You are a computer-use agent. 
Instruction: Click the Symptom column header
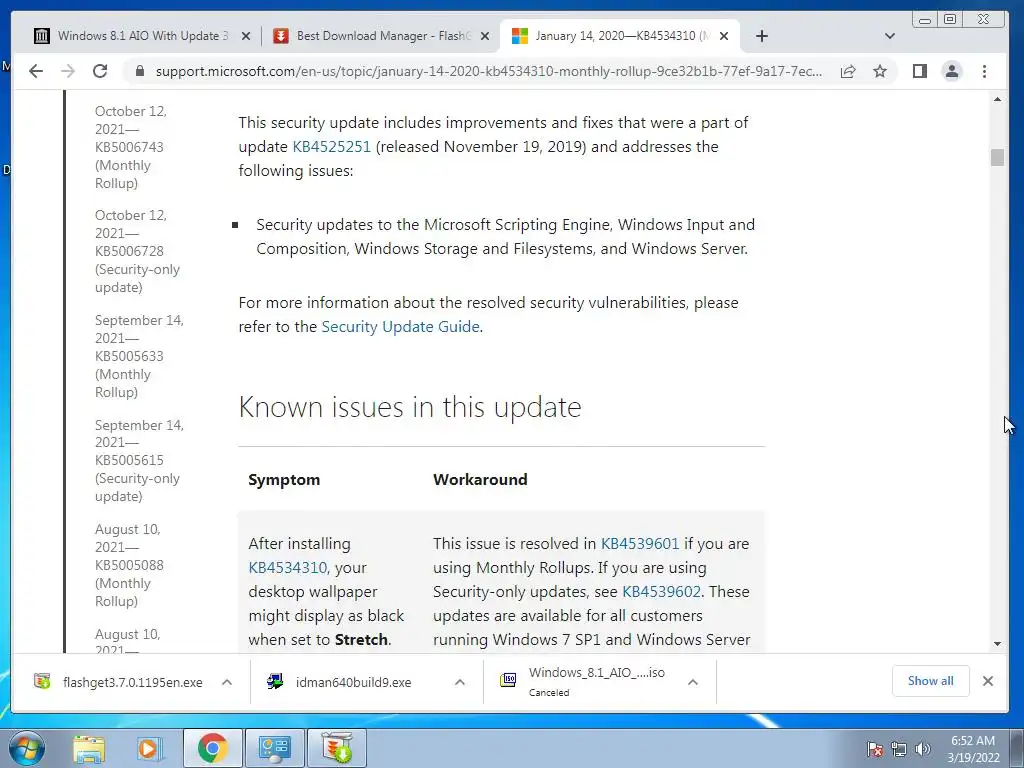tap(284, 479)
